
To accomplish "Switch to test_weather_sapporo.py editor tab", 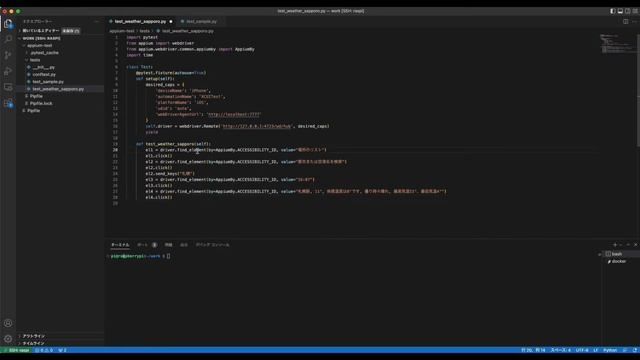I will pyautogui.click(x=140, y=21).
